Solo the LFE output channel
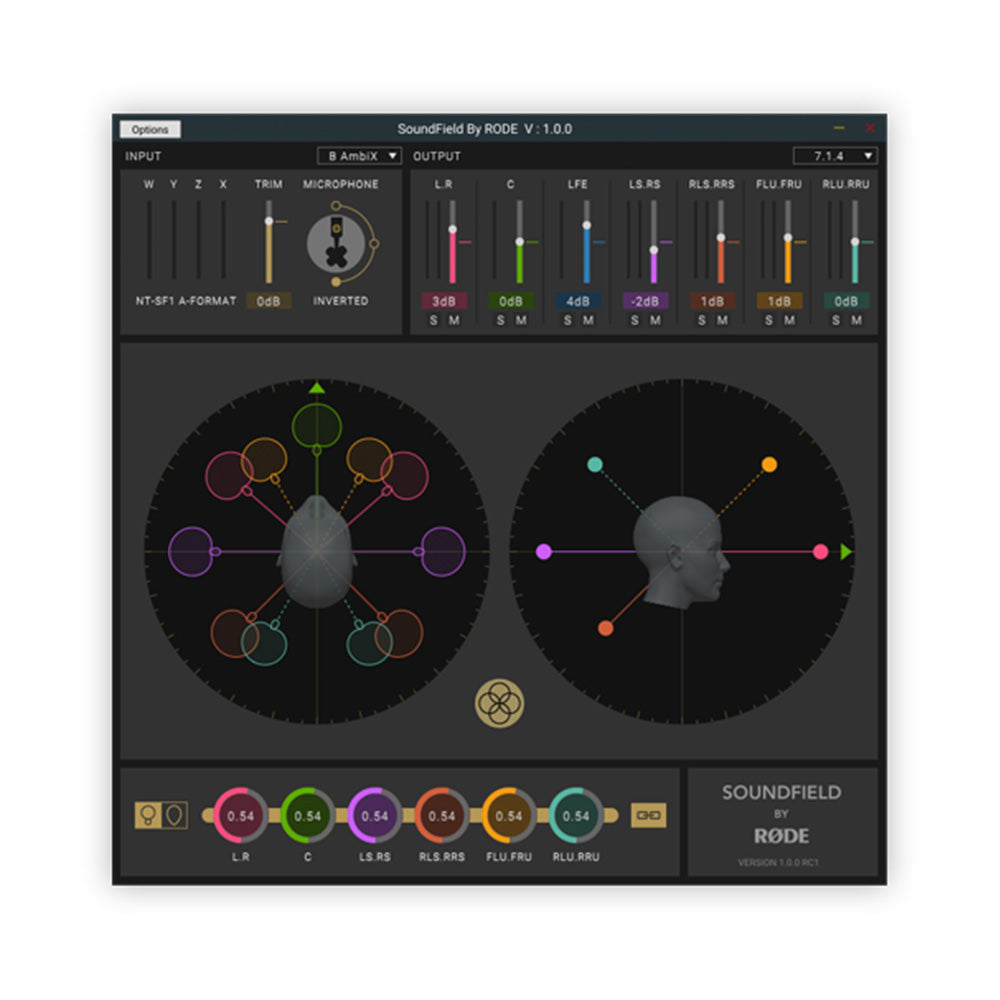 [566, 320]
